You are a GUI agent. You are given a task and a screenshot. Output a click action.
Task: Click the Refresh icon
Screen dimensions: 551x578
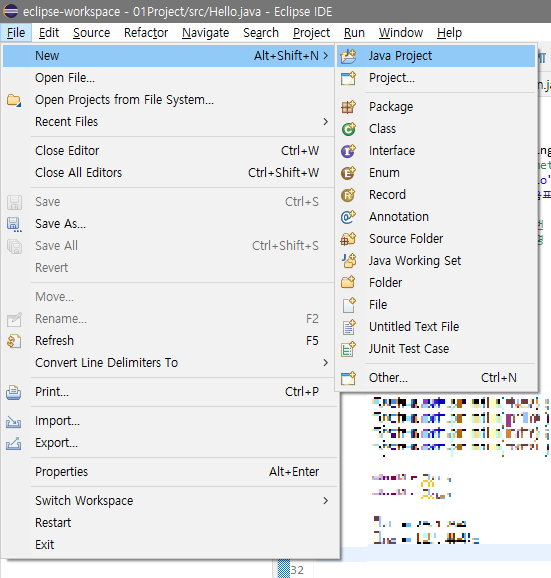14,341
